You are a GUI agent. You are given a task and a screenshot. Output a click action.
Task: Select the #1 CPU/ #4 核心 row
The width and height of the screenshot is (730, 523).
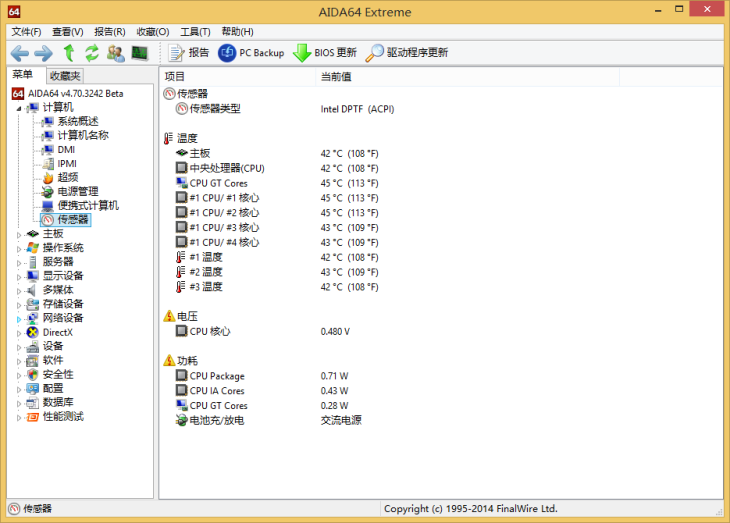pos(440,242)
